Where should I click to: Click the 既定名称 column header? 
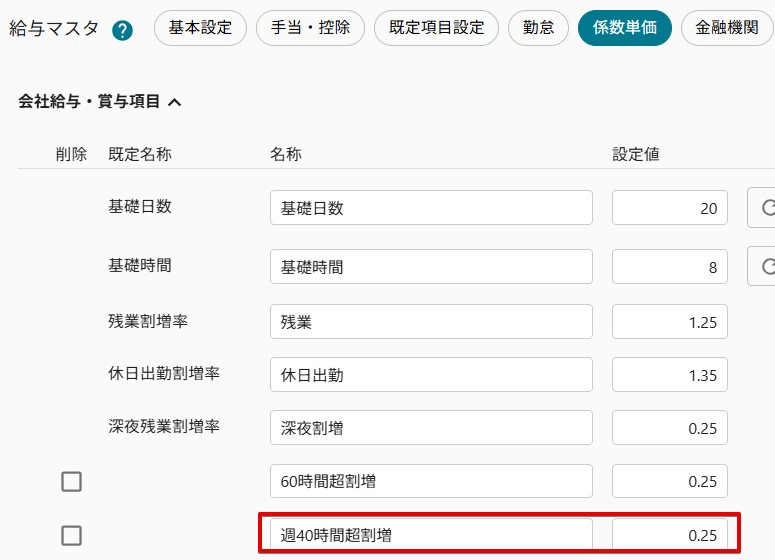coord(140,154)
